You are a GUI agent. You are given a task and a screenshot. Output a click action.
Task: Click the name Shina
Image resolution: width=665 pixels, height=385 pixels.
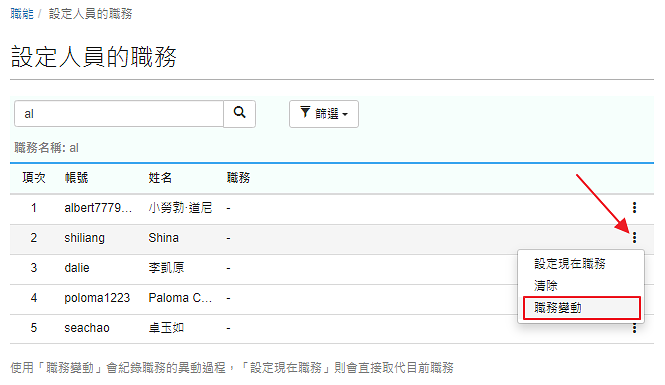coord(163,238)
